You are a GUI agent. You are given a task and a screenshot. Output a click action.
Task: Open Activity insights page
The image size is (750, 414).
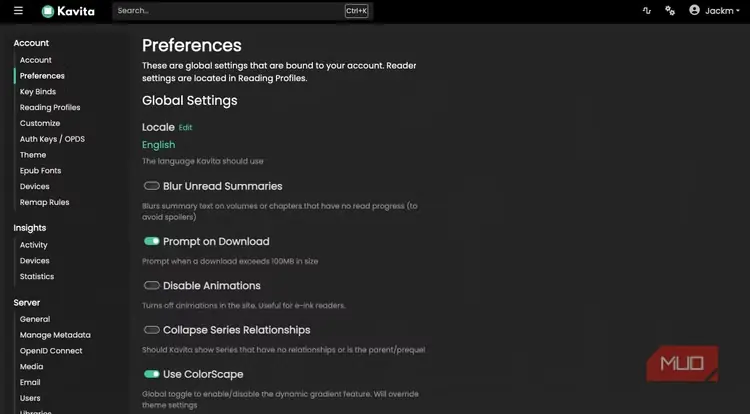coord(33,245)
